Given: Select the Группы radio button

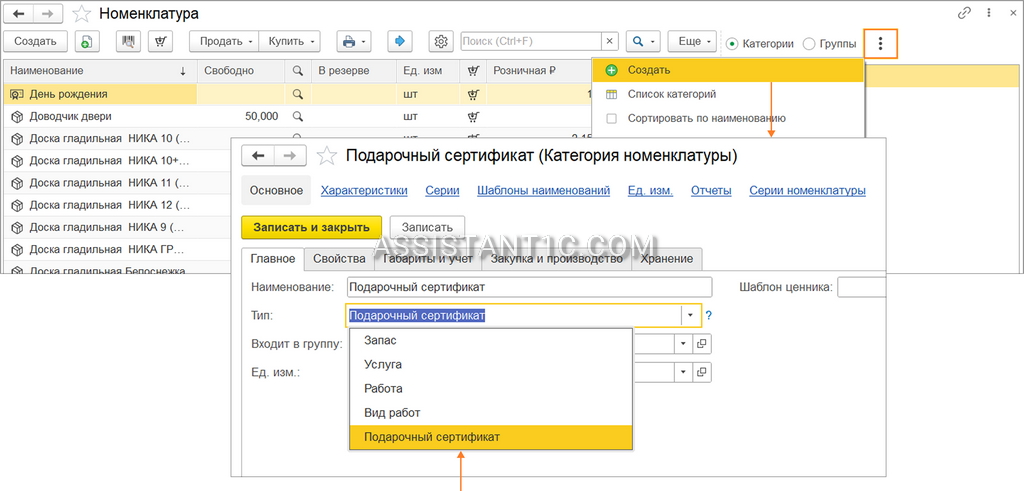Looking at the screenshot, I should click(x=808, y=44).
